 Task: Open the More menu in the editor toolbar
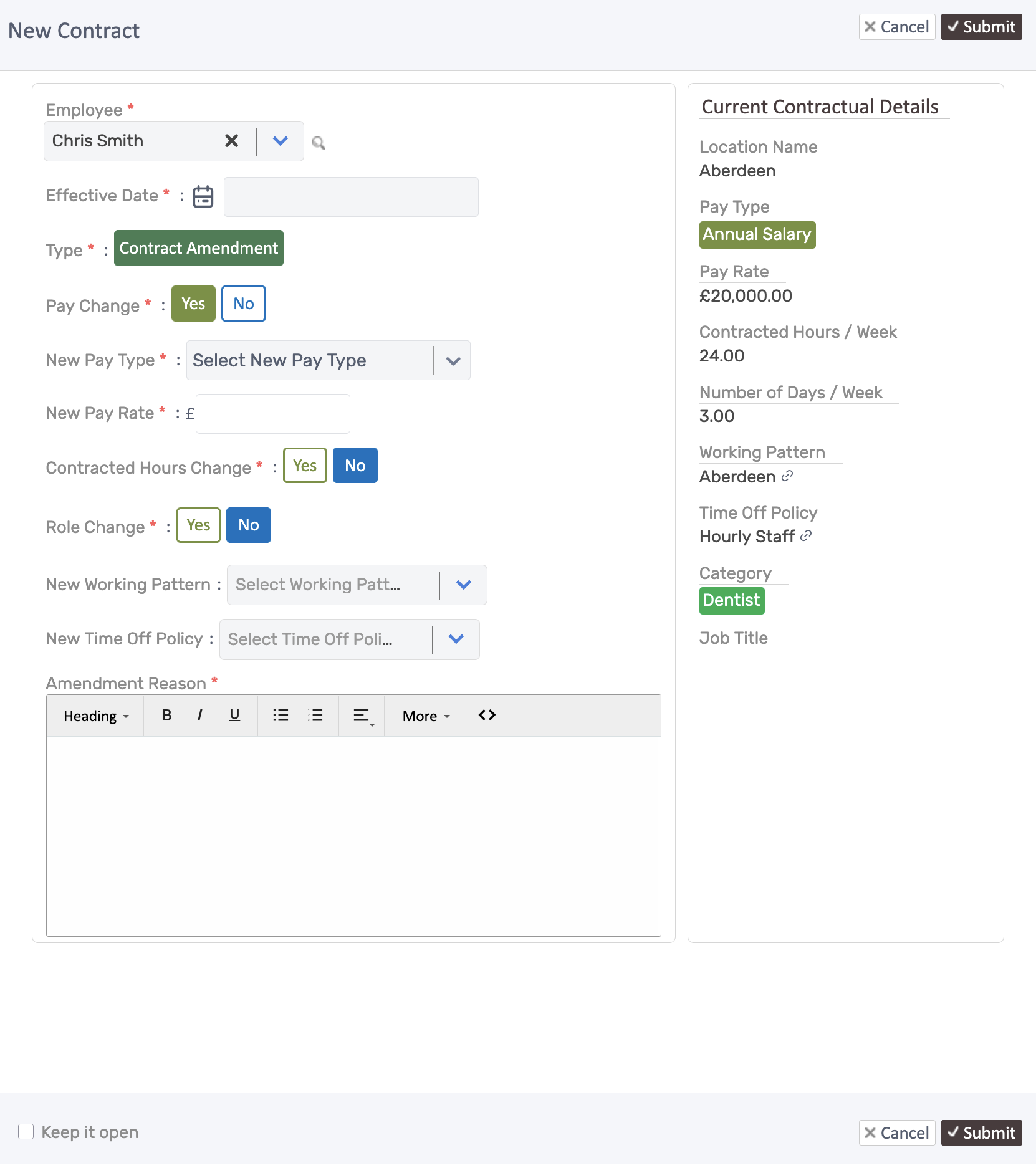point(424,716)
